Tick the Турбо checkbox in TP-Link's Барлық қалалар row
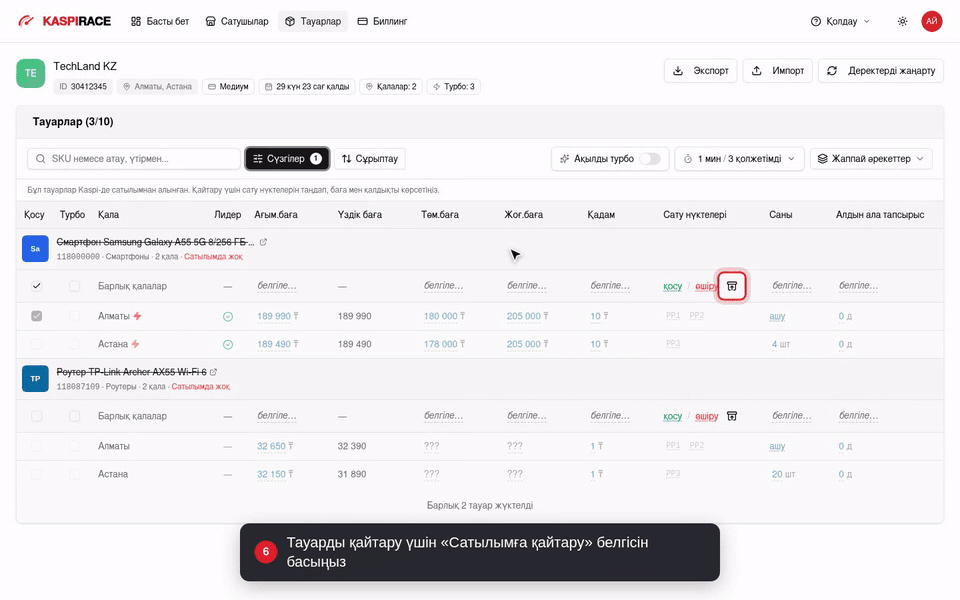 [75, 416]
